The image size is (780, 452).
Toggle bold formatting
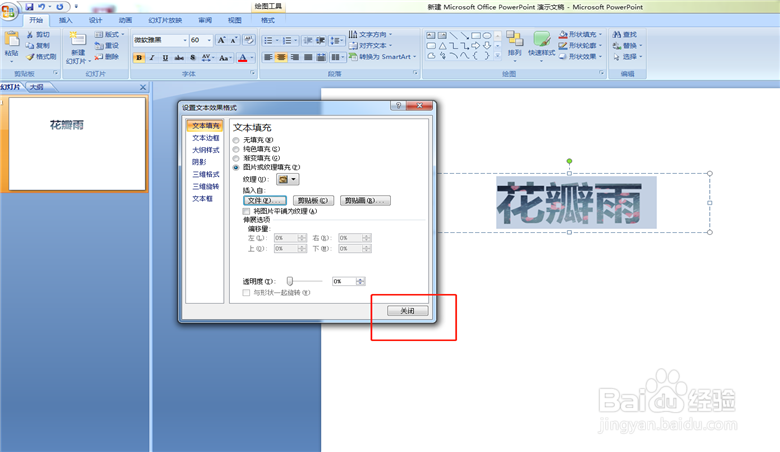coord(139,58)
